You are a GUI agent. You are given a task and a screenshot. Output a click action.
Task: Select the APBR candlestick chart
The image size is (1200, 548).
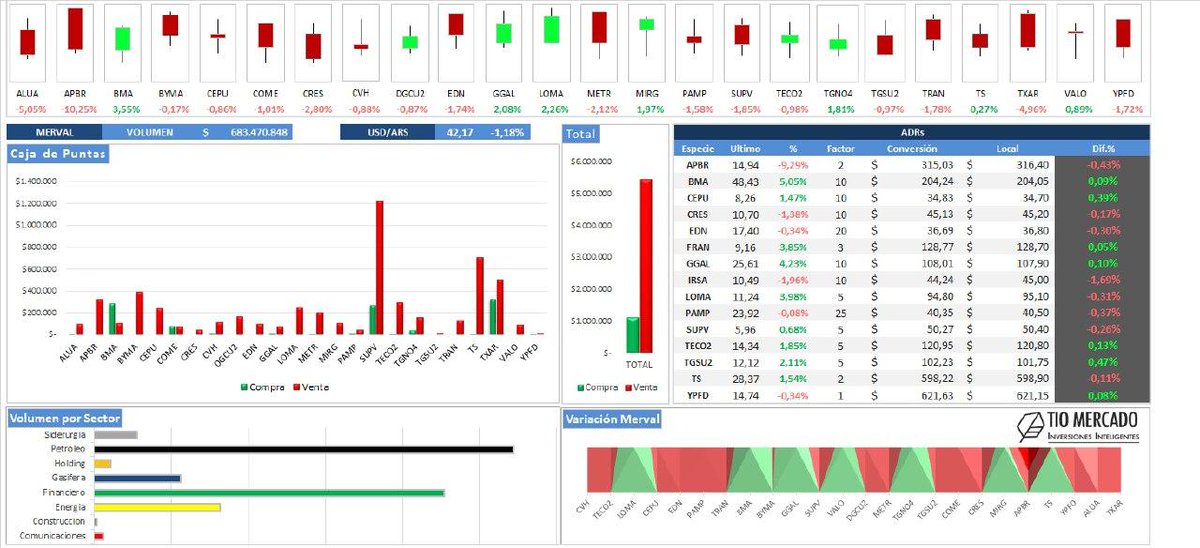click(x=75, y=43)
